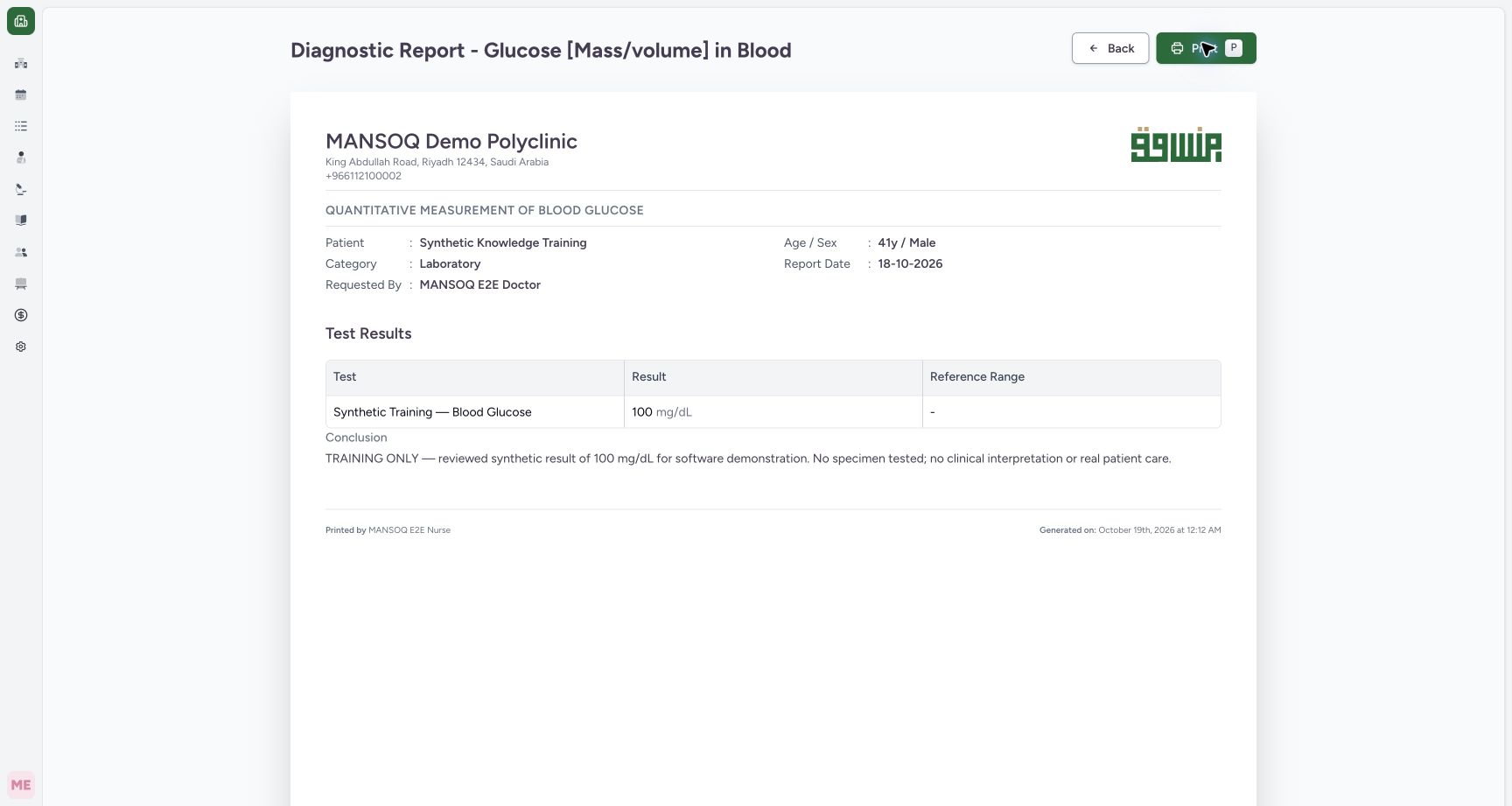
Task: Open the presentation board sidebar icon
Action: click(x=21, y=284)
